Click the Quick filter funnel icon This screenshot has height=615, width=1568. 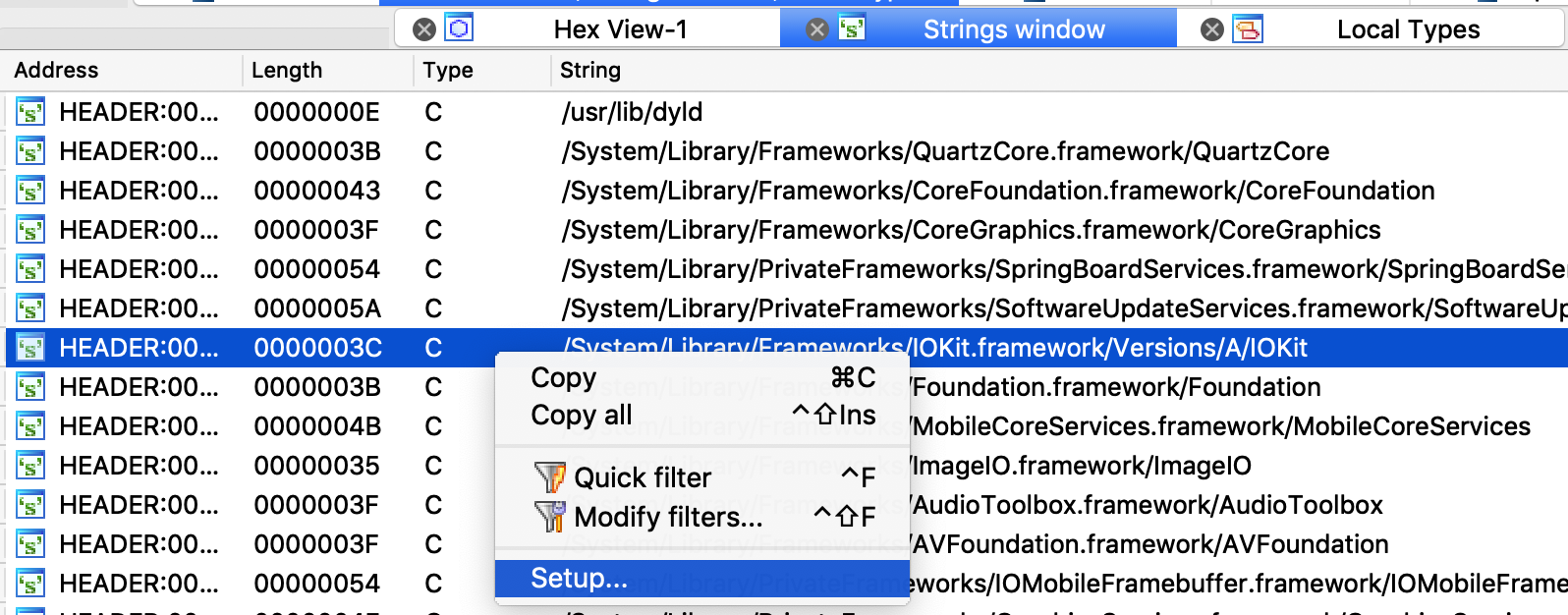click(x=549, y=477)
